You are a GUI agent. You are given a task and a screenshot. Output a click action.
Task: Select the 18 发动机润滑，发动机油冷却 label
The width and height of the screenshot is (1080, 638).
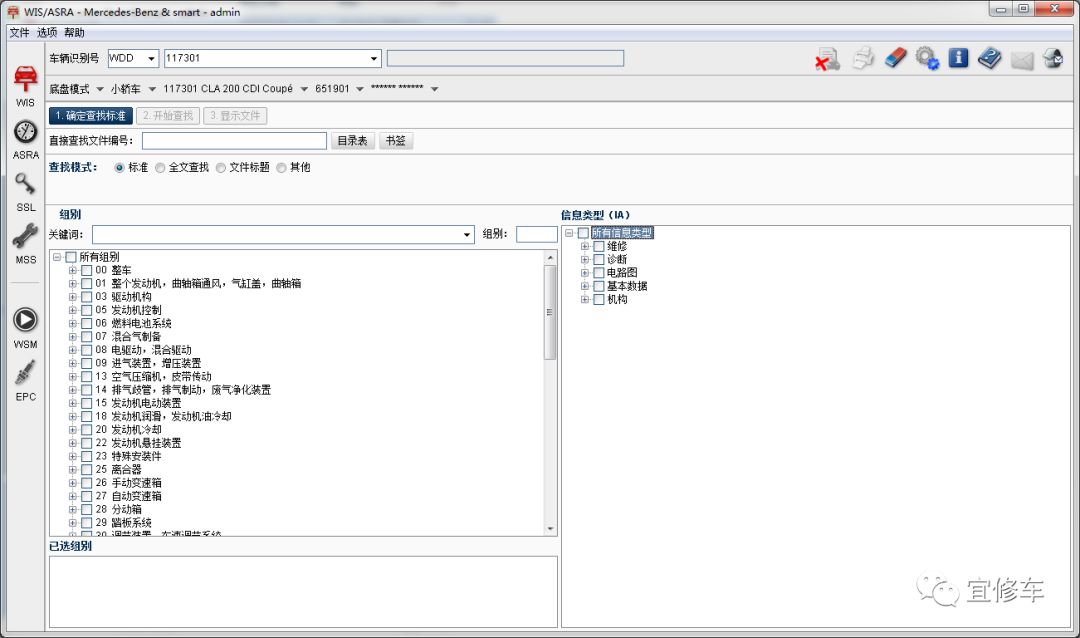click(163, 417)
